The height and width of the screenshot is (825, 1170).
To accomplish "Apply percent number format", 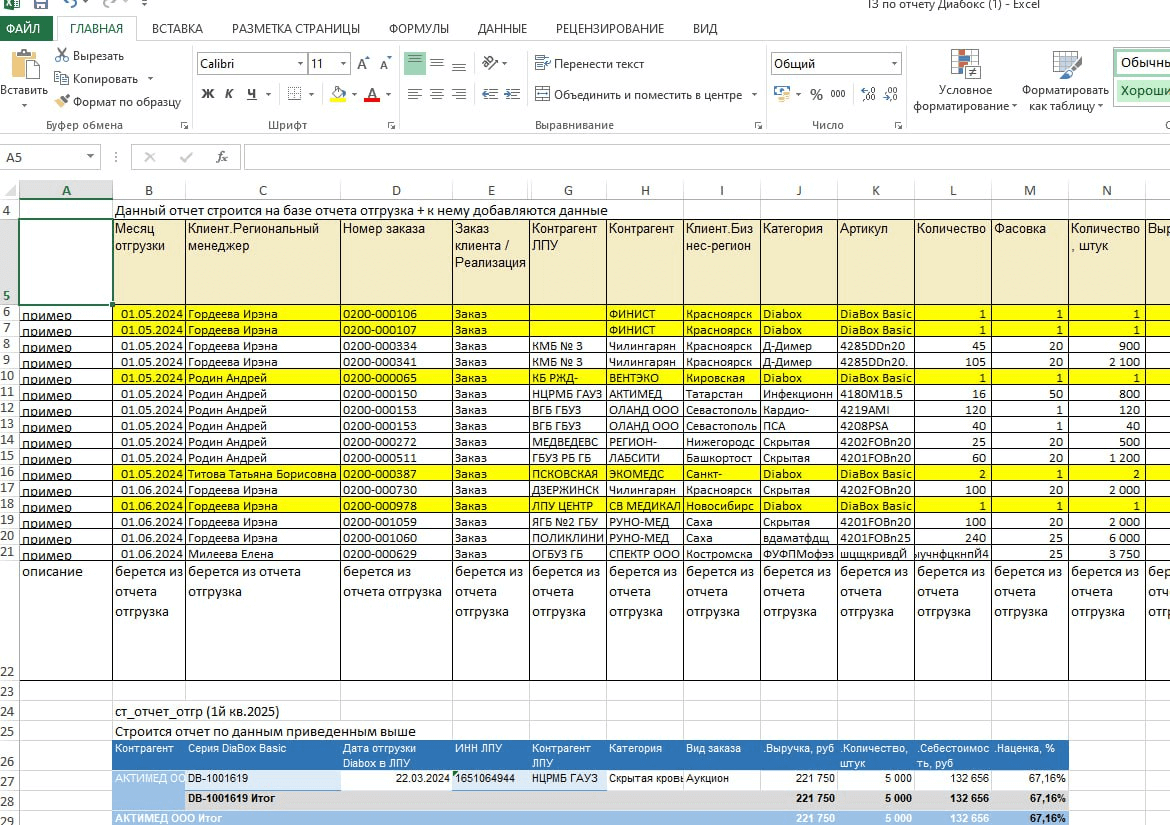I will pos(816,94).
